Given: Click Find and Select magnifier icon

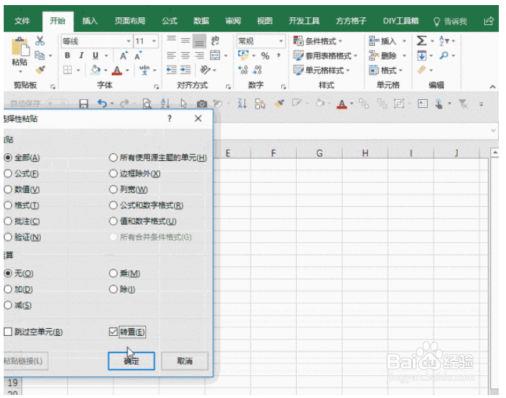Looking at the screenshot, I should (444, 55).
